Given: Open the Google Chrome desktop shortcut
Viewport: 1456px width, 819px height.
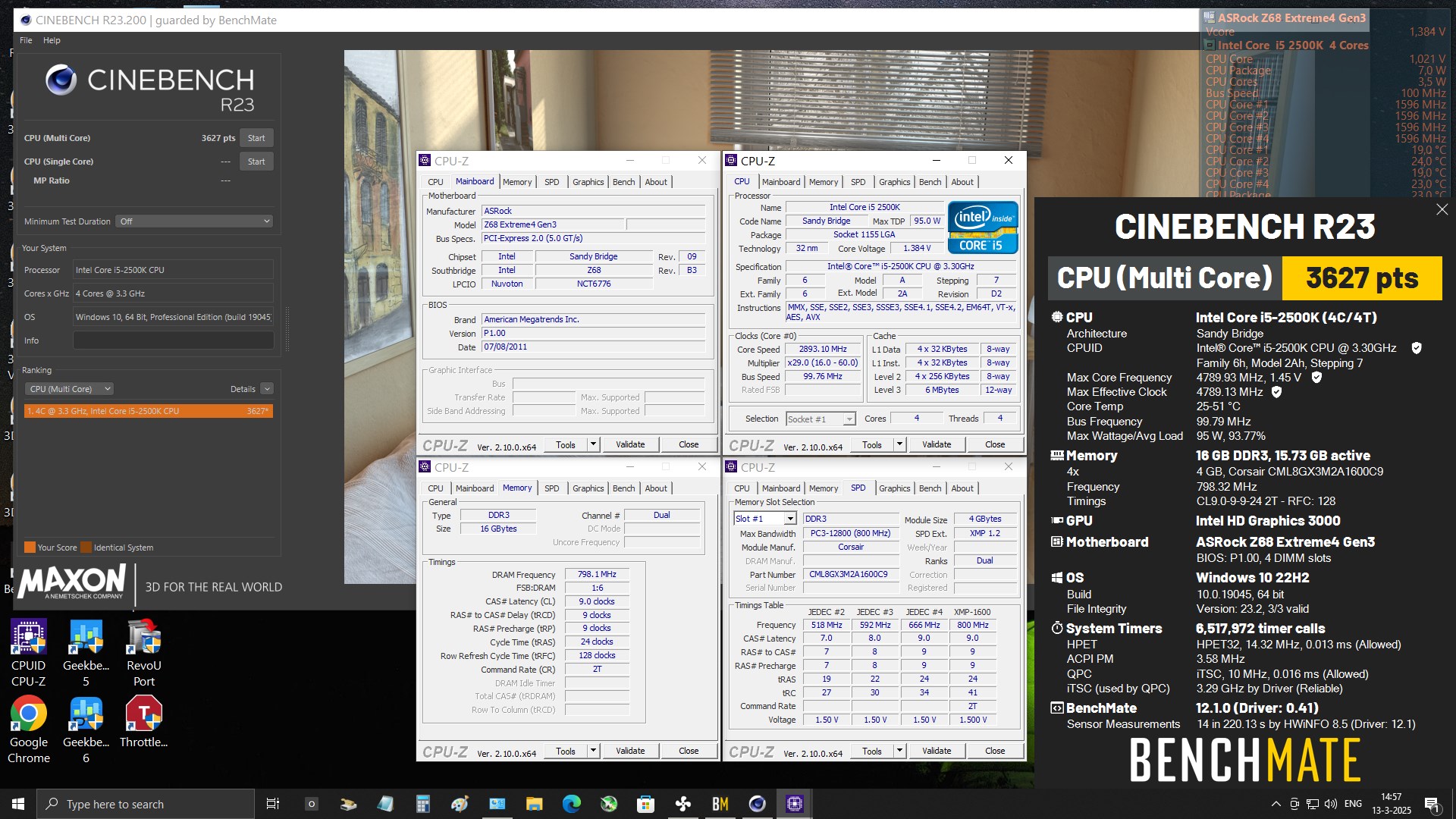Looking at the screenshot, I should (x=29, y=730).
